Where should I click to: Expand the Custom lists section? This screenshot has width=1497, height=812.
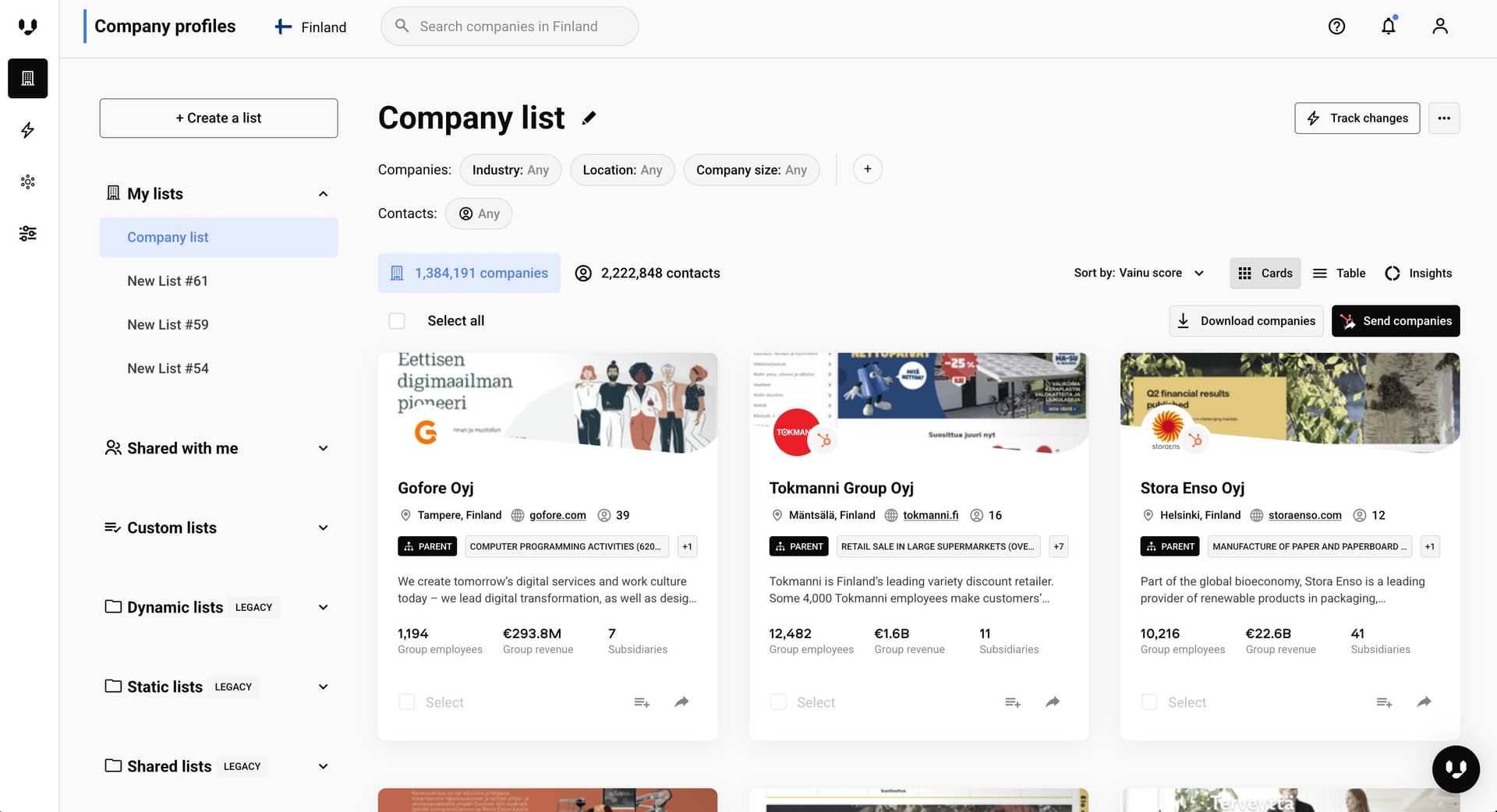tap(323, 528)
